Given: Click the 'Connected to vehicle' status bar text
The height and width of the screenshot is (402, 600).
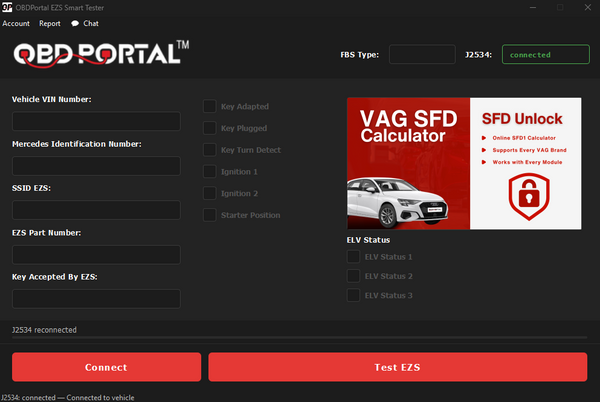Looking at the screenshot, I should [100, 398].
